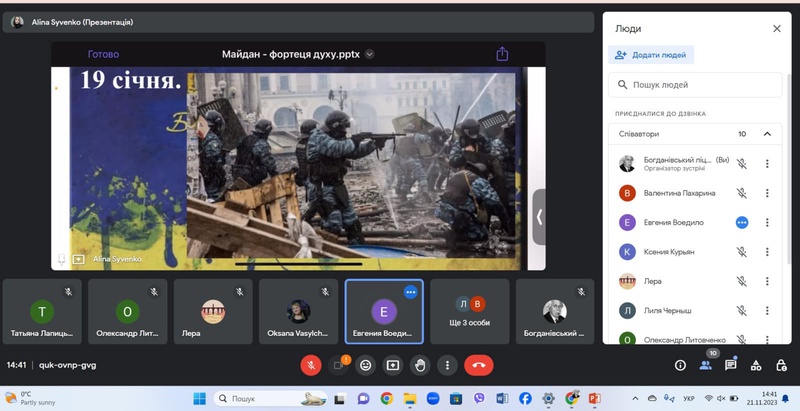The height and width of the screenshot is (411, 800).
Task: Open Facebook from the taskbar
Action: click(525, 398)
